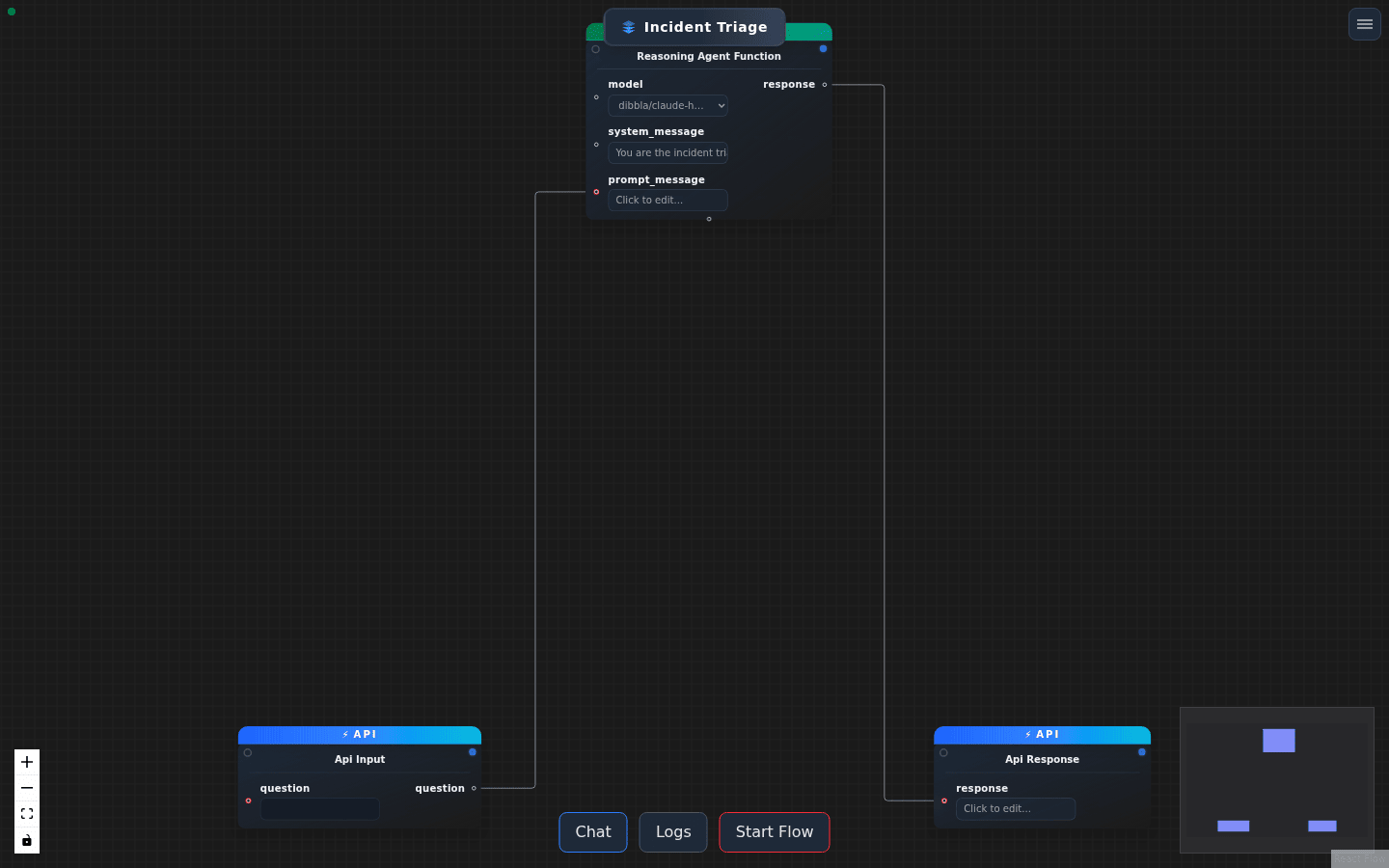Open the hamburger menu icon

(x=1364, y=24)
